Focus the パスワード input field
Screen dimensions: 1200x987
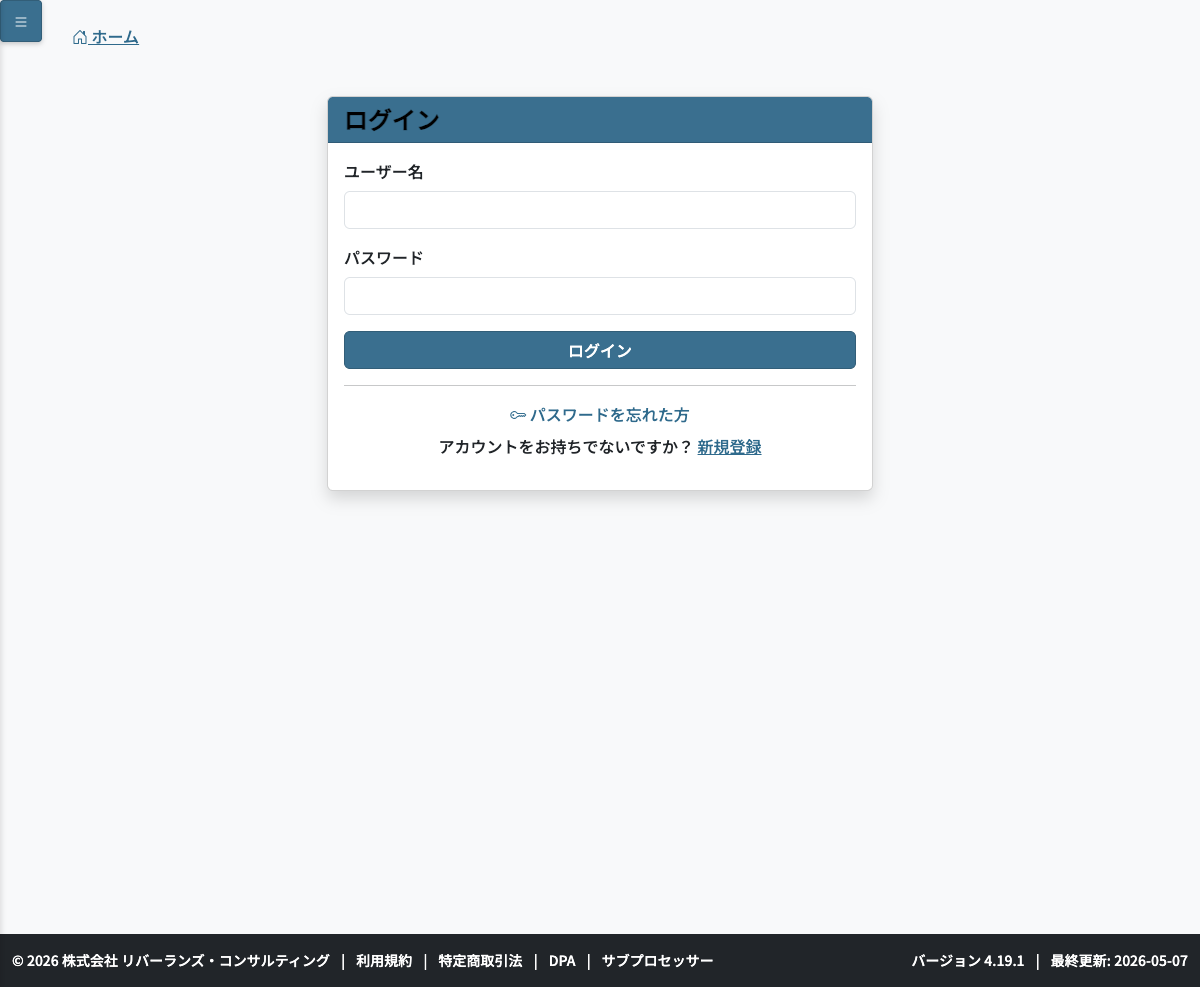pyautogui.click(x=600, y=296)
